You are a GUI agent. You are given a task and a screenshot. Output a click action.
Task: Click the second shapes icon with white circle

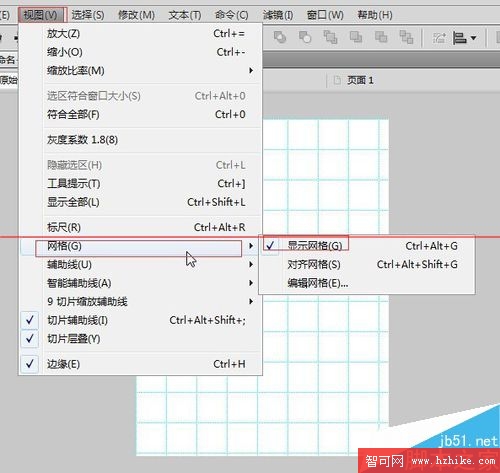pyautogui.click(x=305, y=37)
